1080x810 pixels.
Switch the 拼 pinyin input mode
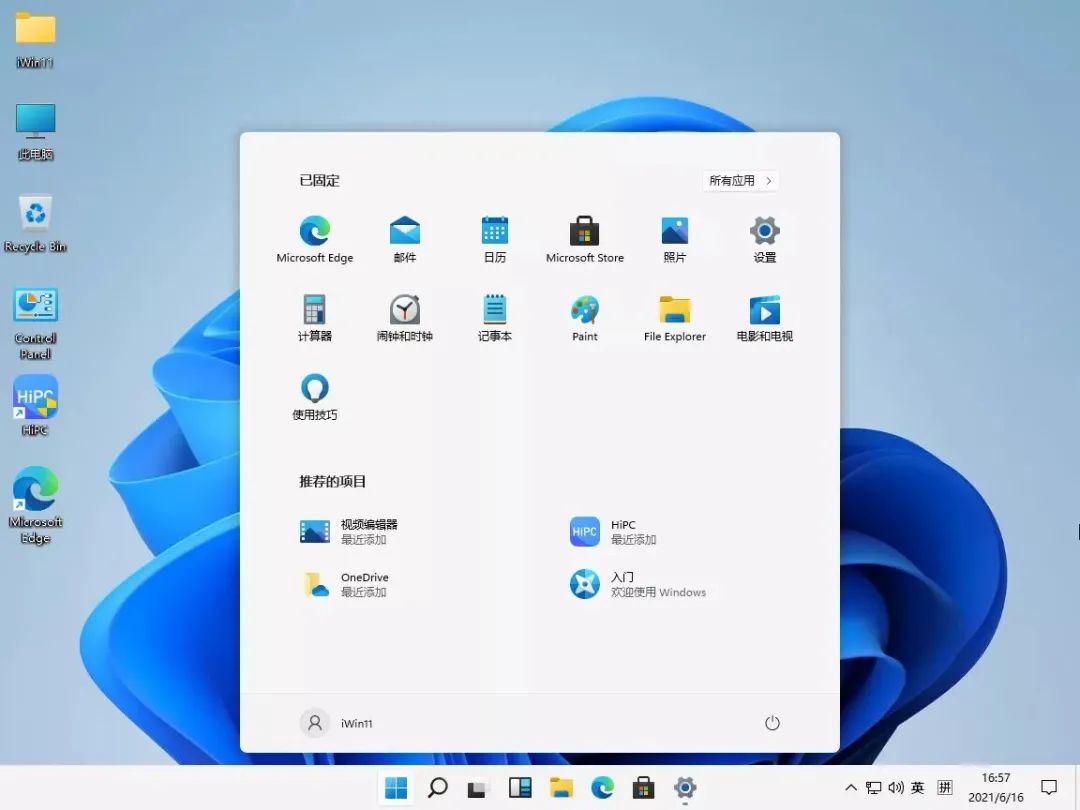(944, 789)
